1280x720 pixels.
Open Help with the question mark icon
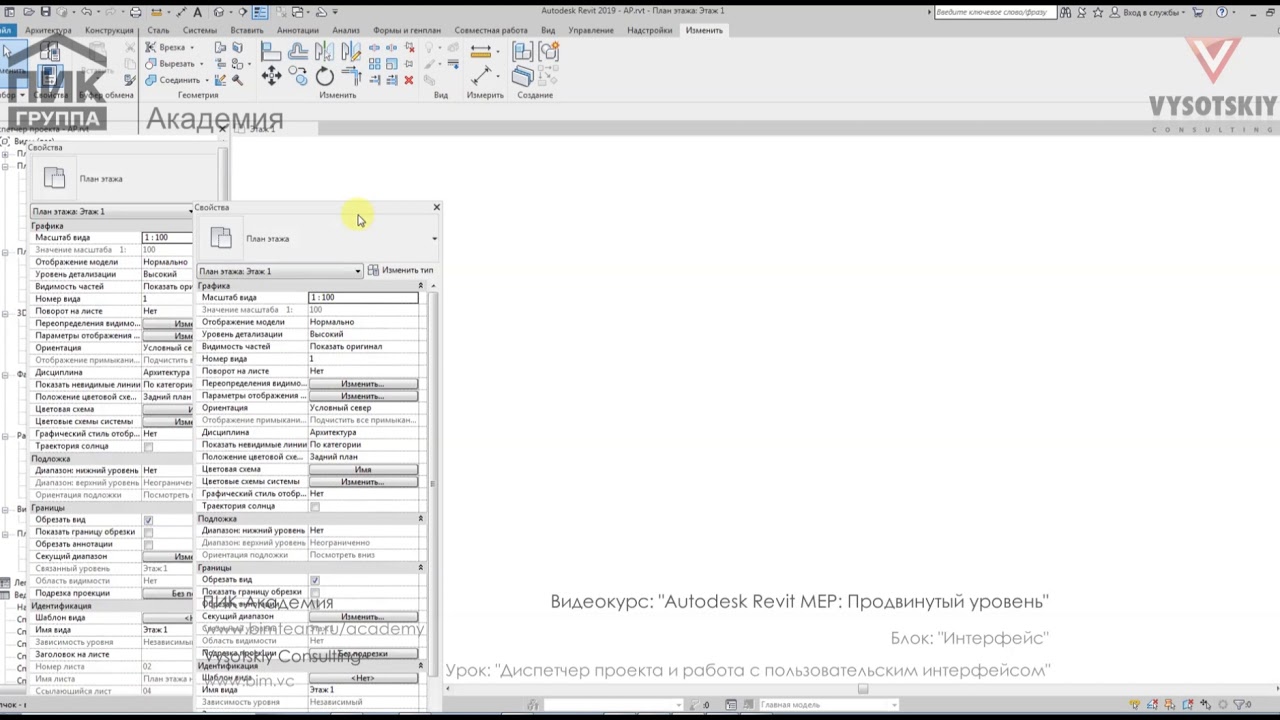(1222, 12)
